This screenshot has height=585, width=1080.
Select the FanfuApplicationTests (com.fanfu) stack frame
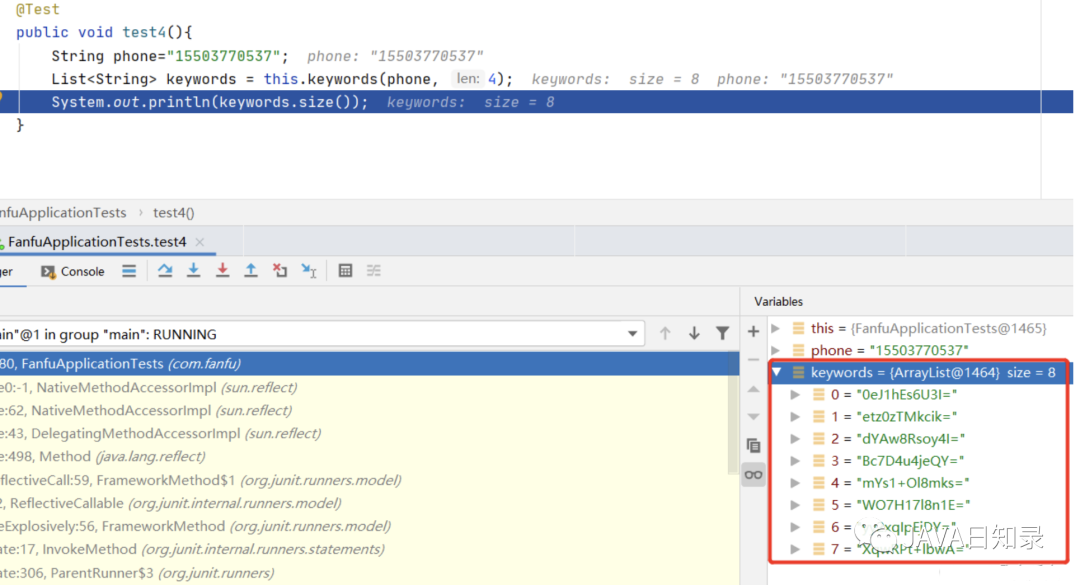click(368, 364)
